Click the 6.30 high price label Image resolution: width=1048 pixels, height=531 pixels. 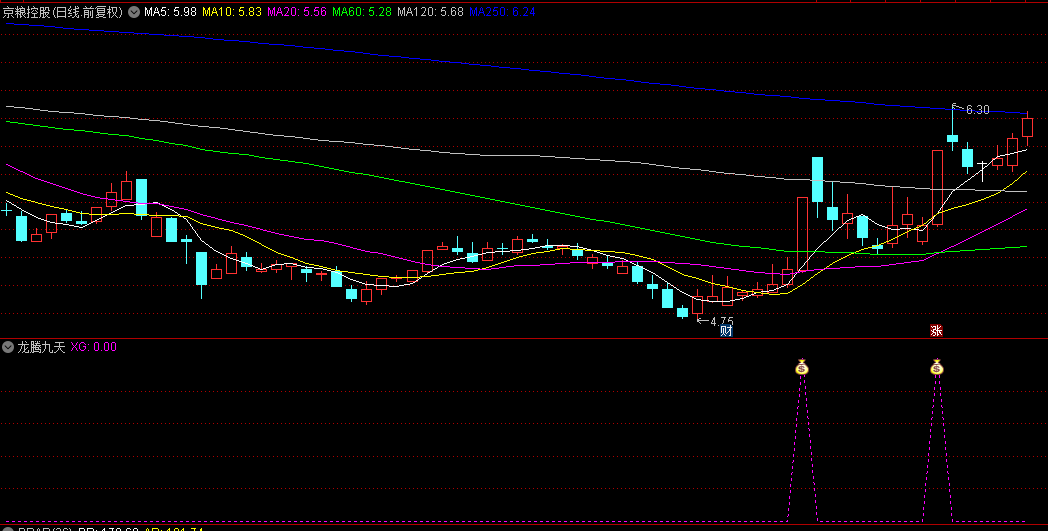click(x=977, y=110)
